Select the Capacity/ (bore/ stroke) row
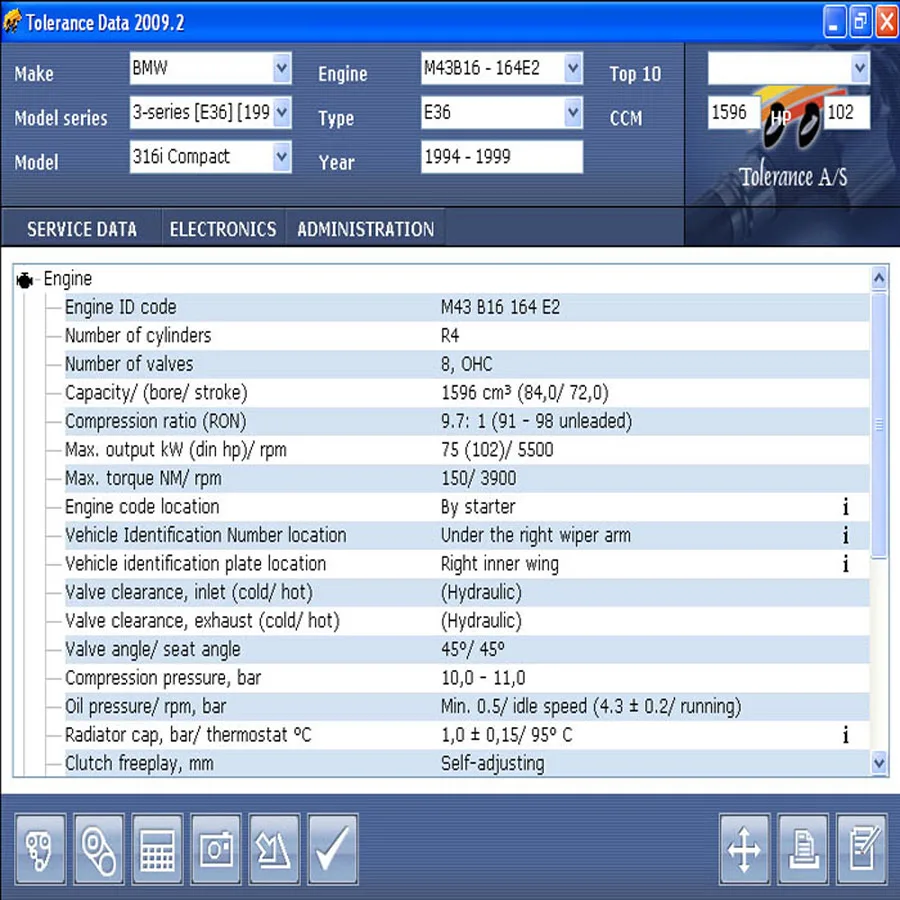The width and height of the screenshot is (900, 900). pyautogui.click(x=467, y=393)
